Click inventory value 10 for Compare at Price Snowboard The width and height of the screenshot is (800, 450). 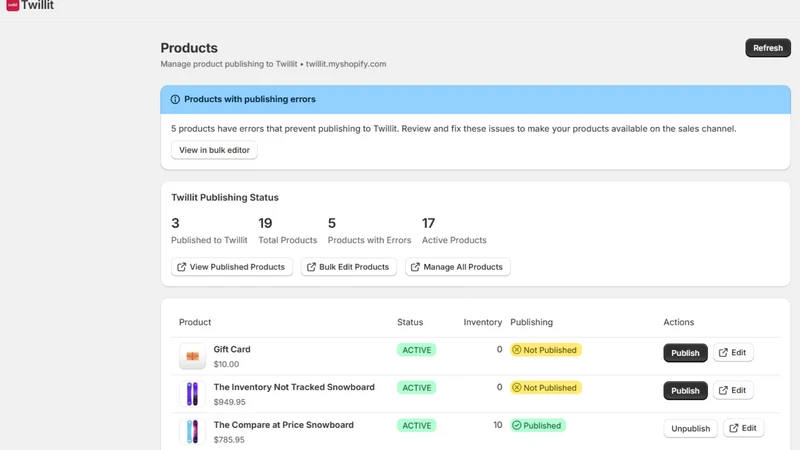[497, 425]
